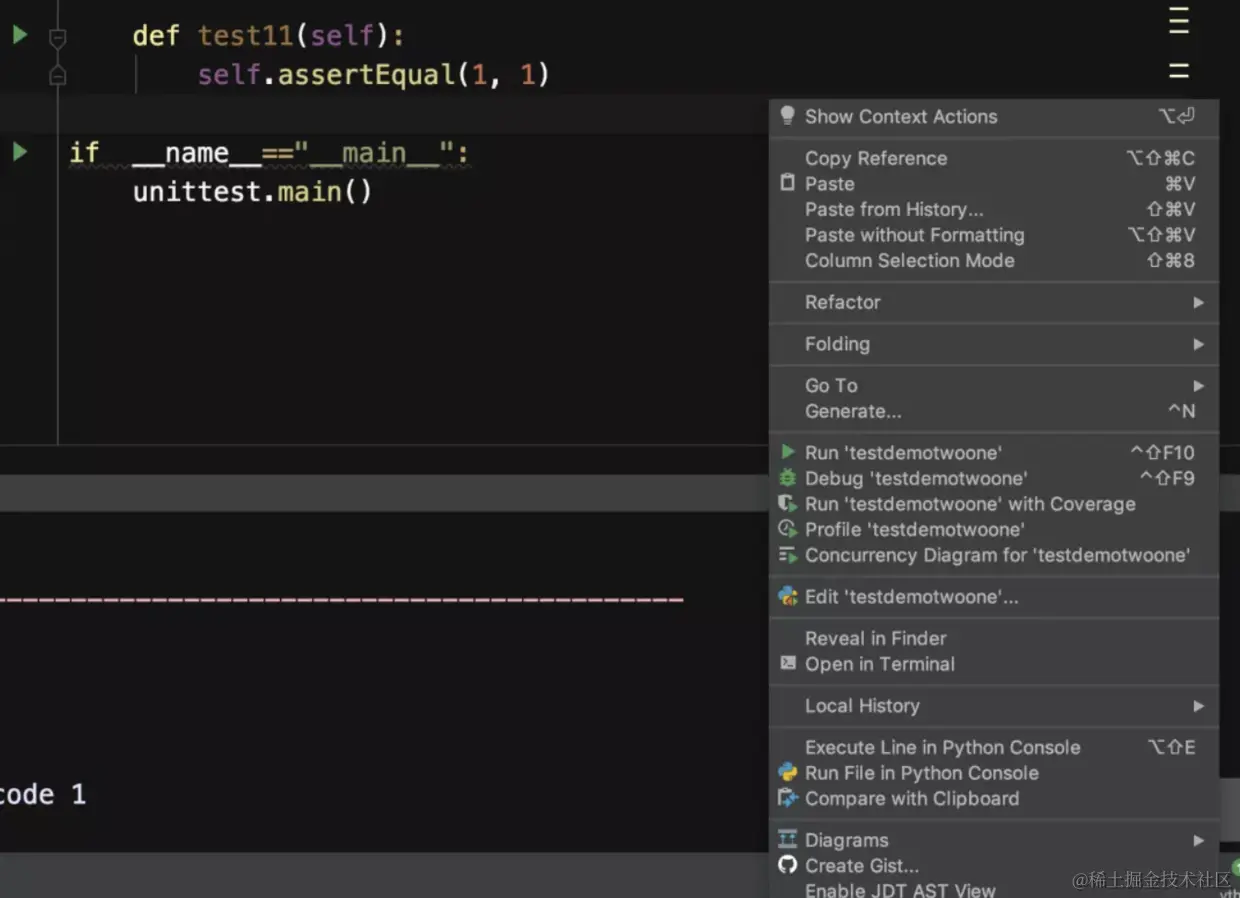The image size is (1240, 898).
Task: Enable Column Selection Mode
Action: click(x=994, y=260)
